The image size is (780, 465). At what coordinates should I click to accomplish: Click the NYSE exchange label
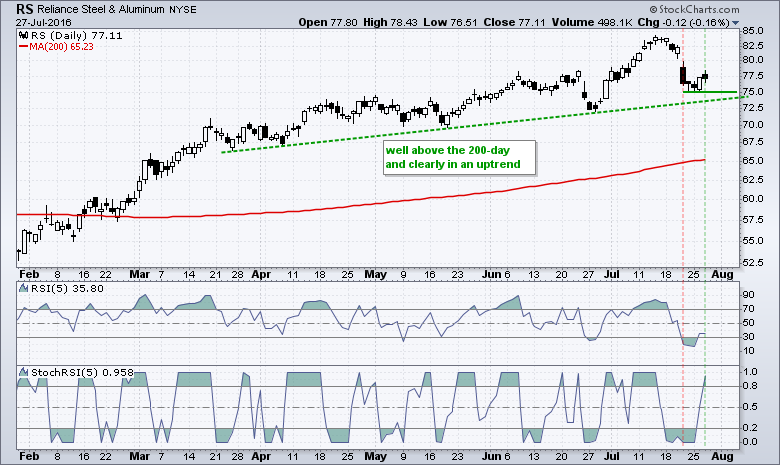click(x=184, y=9)
